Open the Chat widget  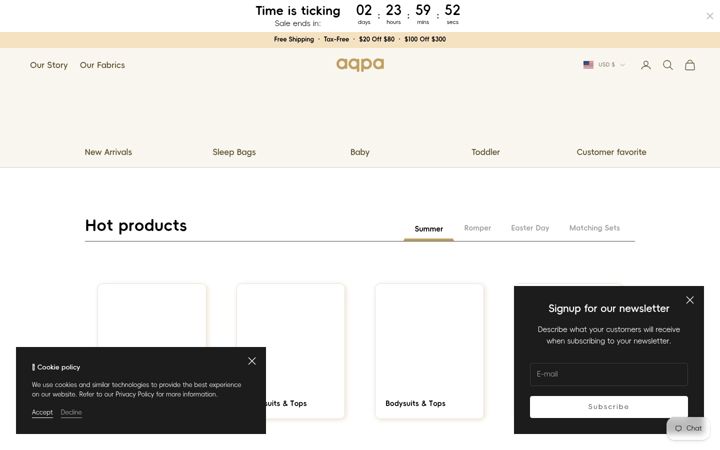pos(688,428)
